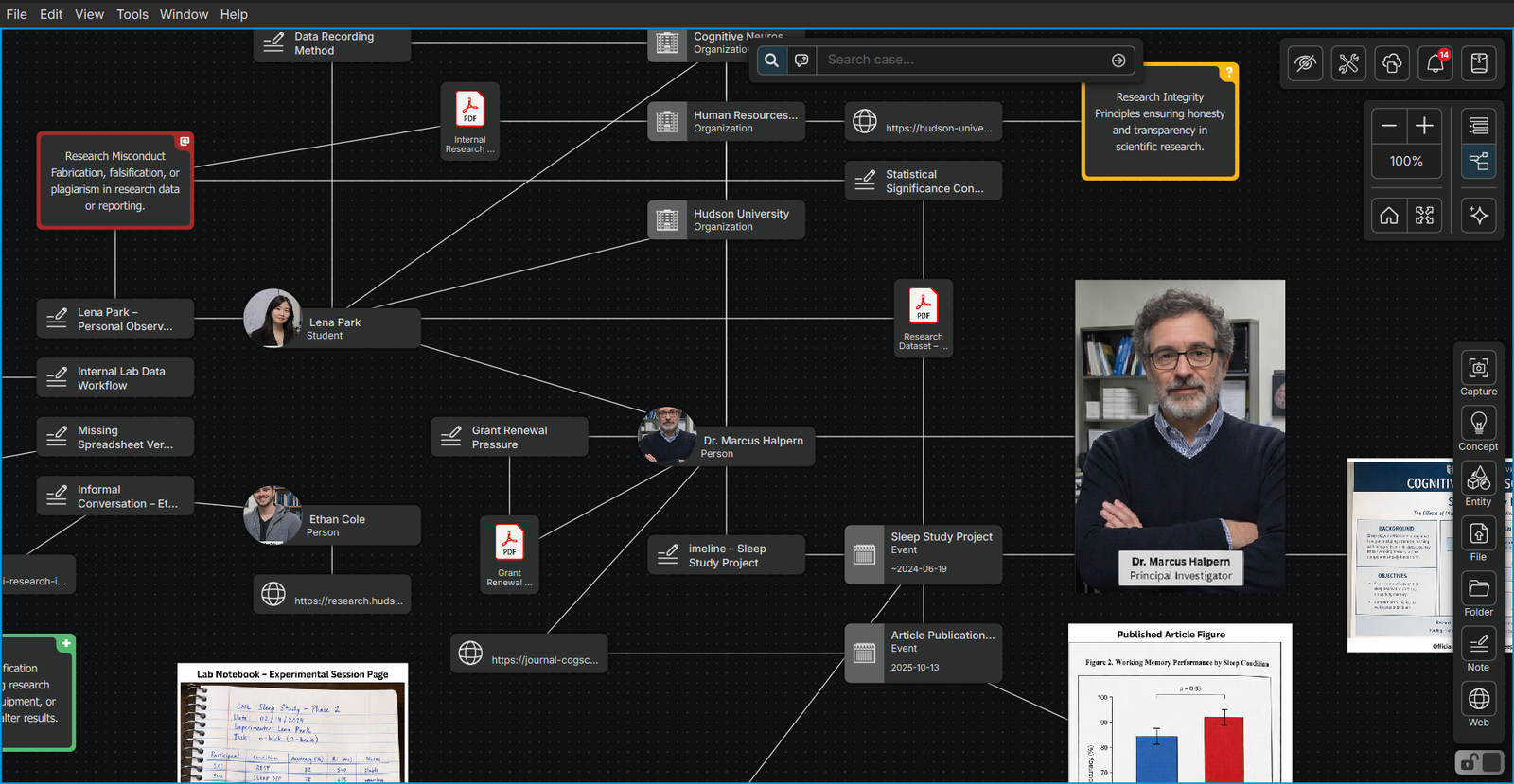Select the Human Resources organization node

tap(727, 121)
